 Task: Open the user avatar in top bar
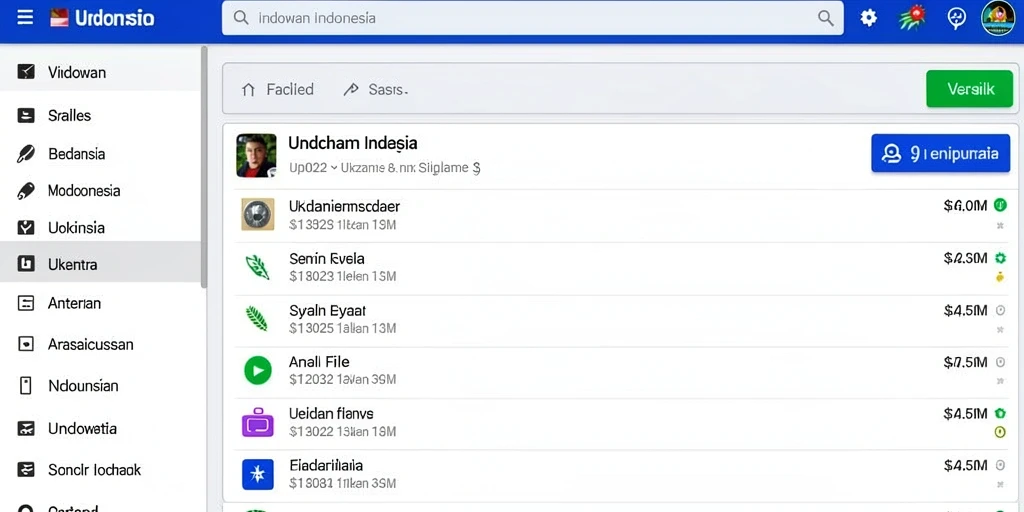[998, 18]
